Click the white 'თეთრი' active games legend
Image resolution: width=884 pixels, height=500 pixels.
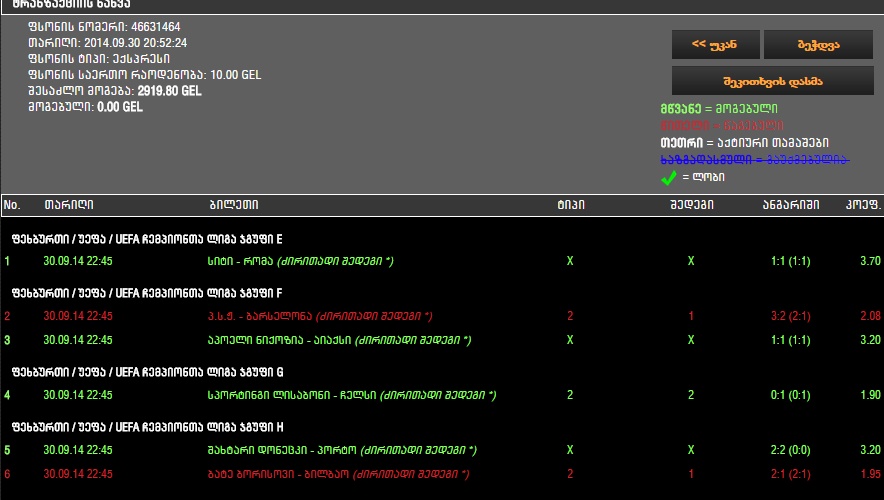pyautogui.click(x=745, y=143)
